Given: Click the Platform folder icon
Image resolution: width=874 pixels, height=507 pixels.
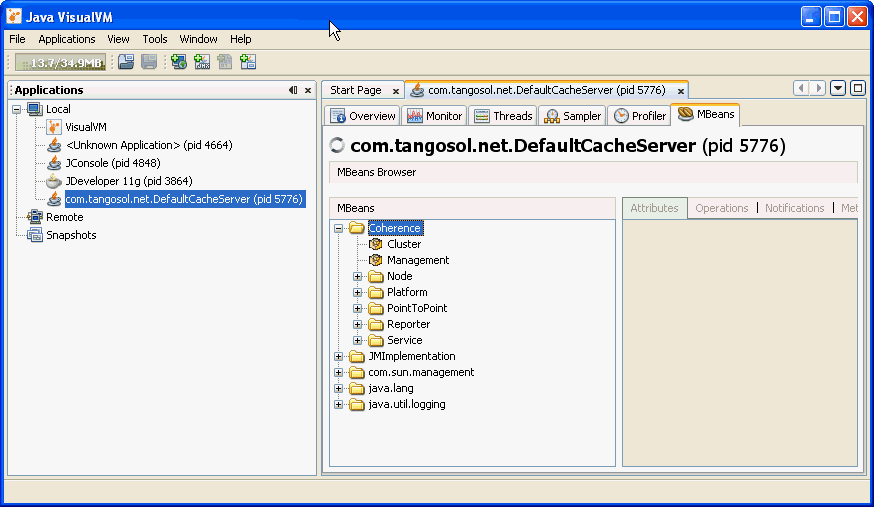Looking at the screenshot, I should coord(376,292).
